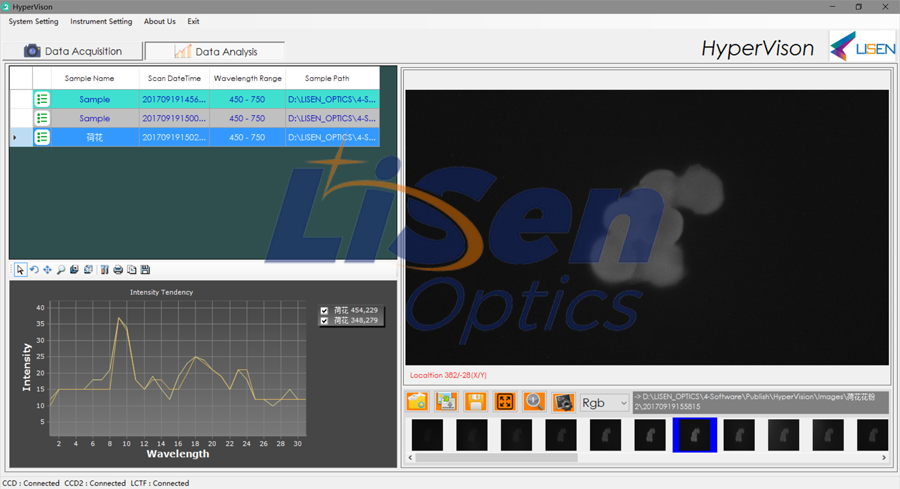Switch to the Data Acquisition tab

click(x=73, y=51)
